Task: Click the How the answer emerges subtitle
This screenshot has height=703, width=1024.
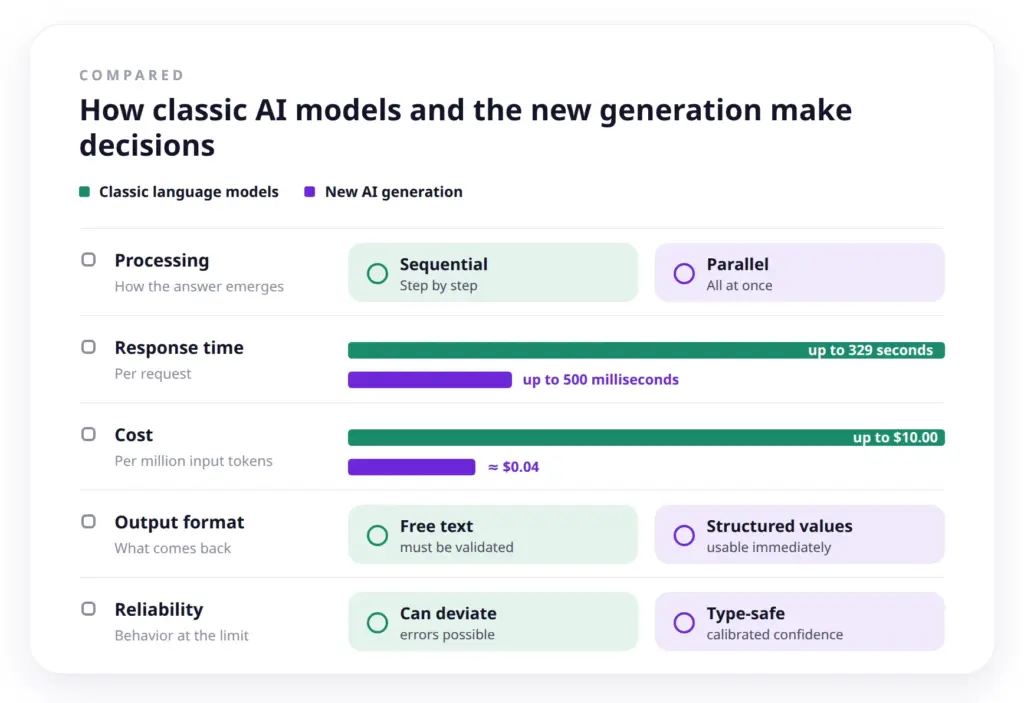Action: (199, 286)
